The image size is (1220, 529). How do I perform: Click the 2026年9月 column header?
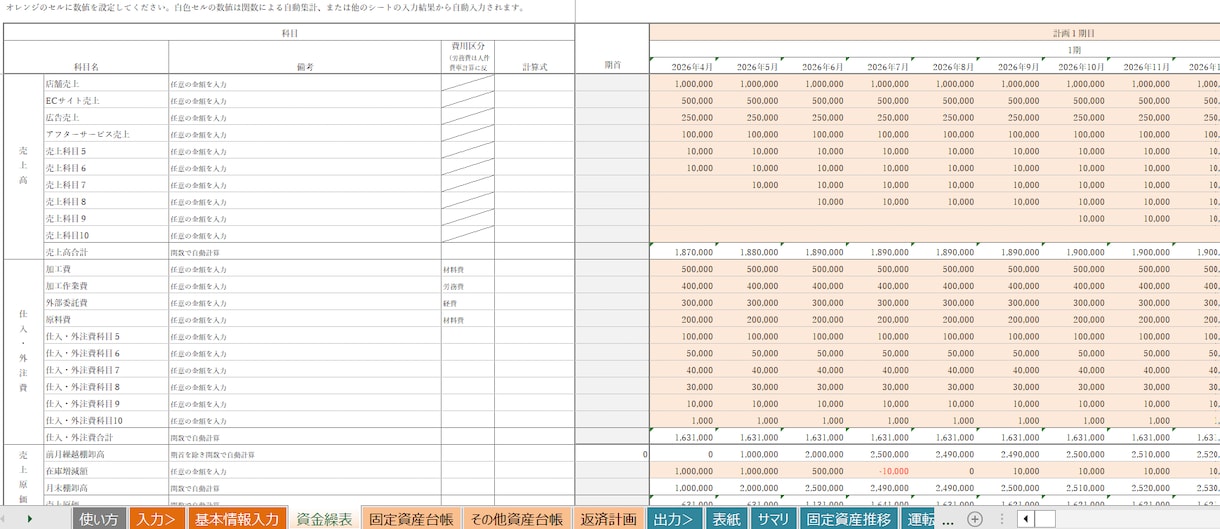tap(1008, 66)
